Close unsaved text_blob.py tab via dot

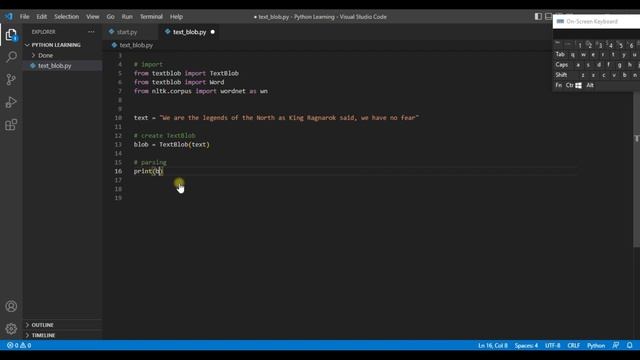point(213,32)
